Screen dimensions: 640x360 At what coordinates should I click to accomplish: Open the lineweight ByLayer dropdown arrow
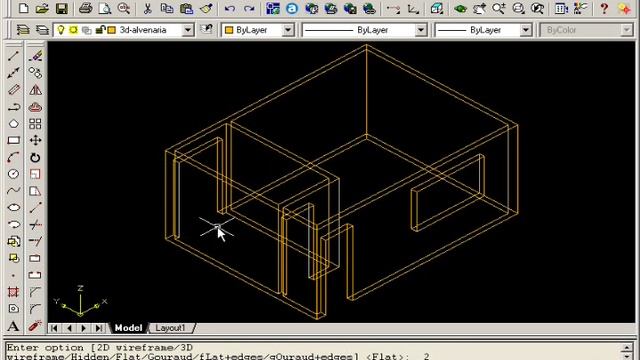click(x=526, y=30)
